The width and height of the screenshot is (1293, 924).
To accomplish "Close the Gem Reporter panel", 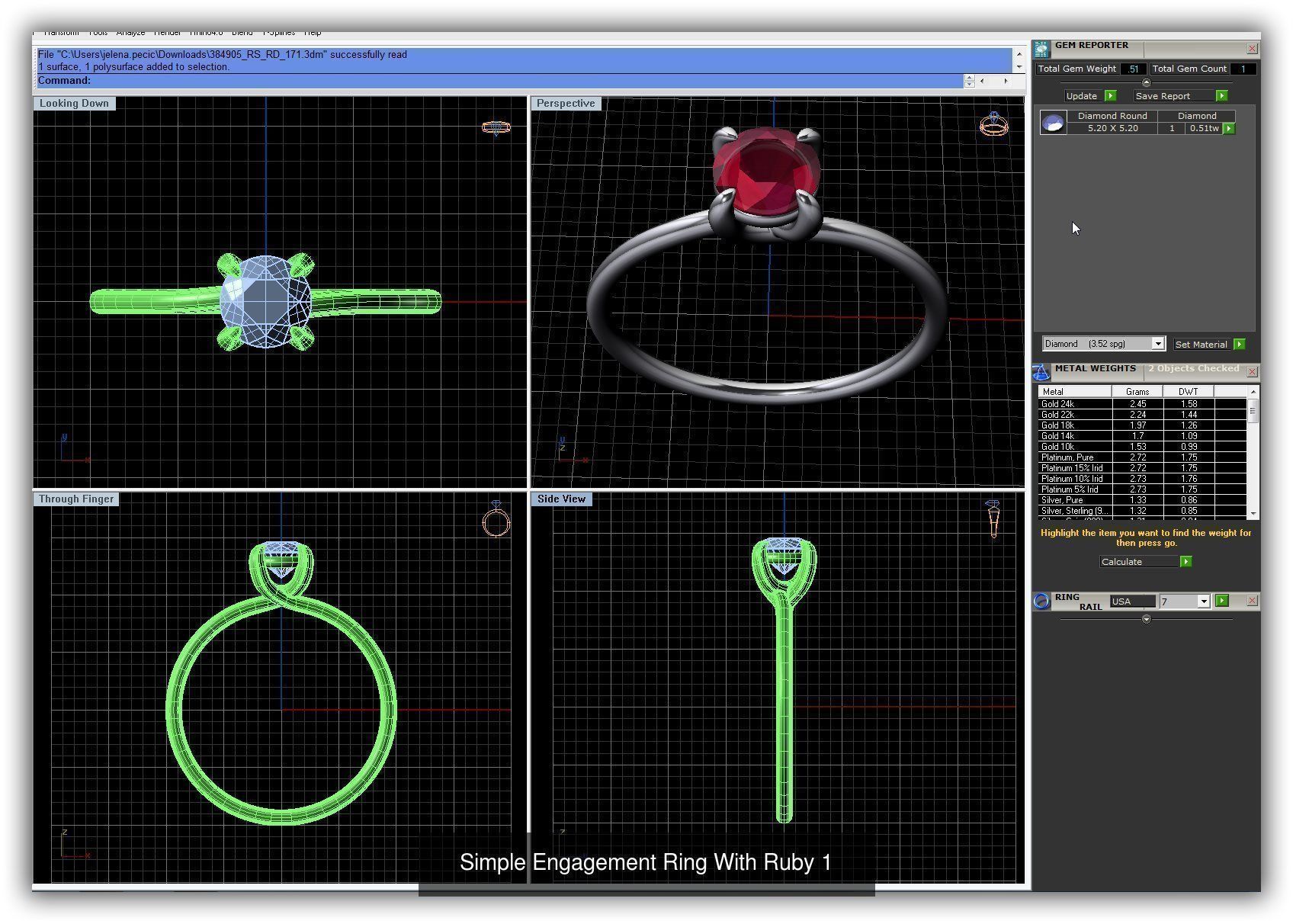I will 1252,49.
